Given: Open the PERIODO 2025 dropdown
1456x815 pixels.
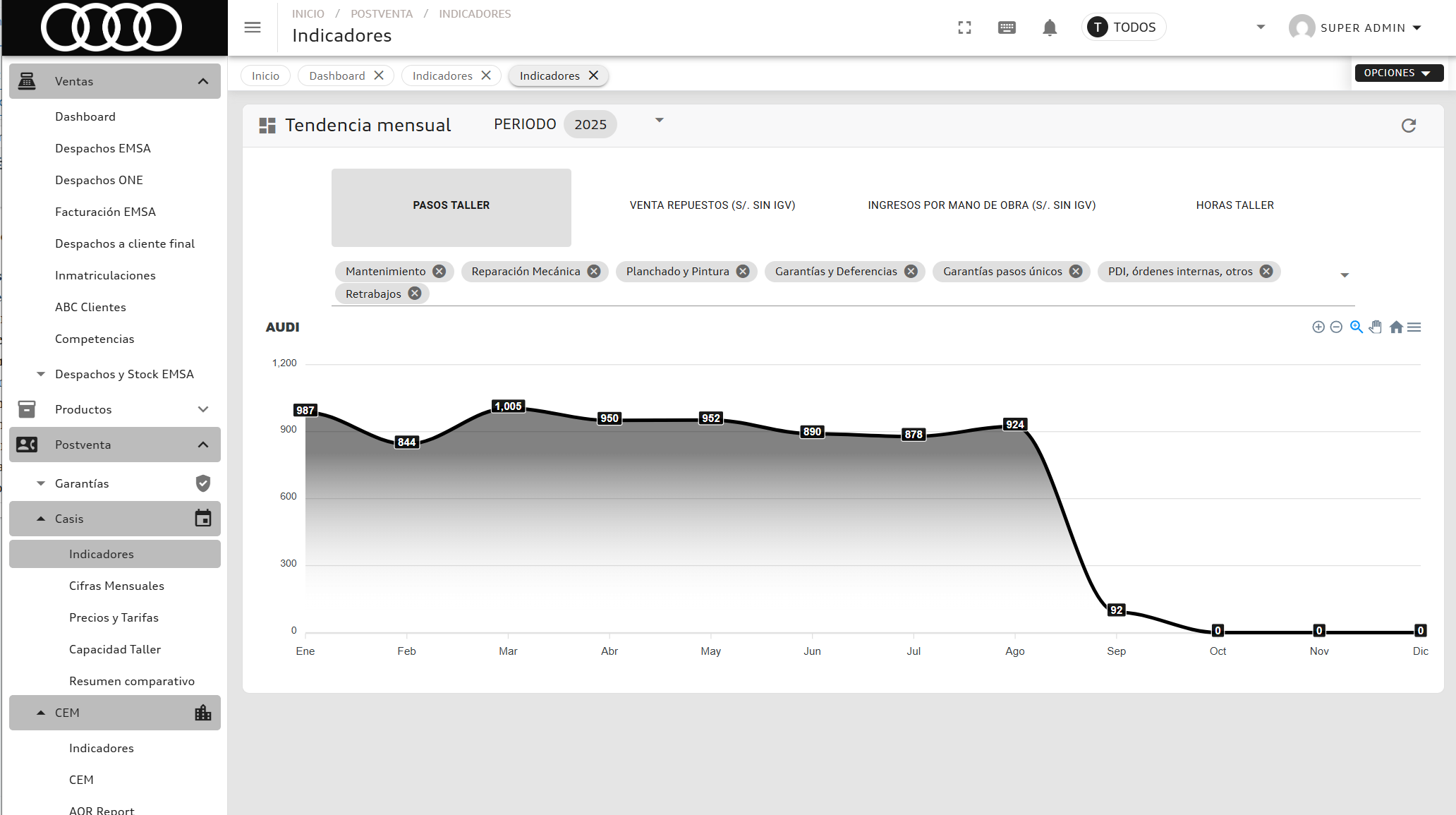Looking at the screenshot, I should coord(659,121).
